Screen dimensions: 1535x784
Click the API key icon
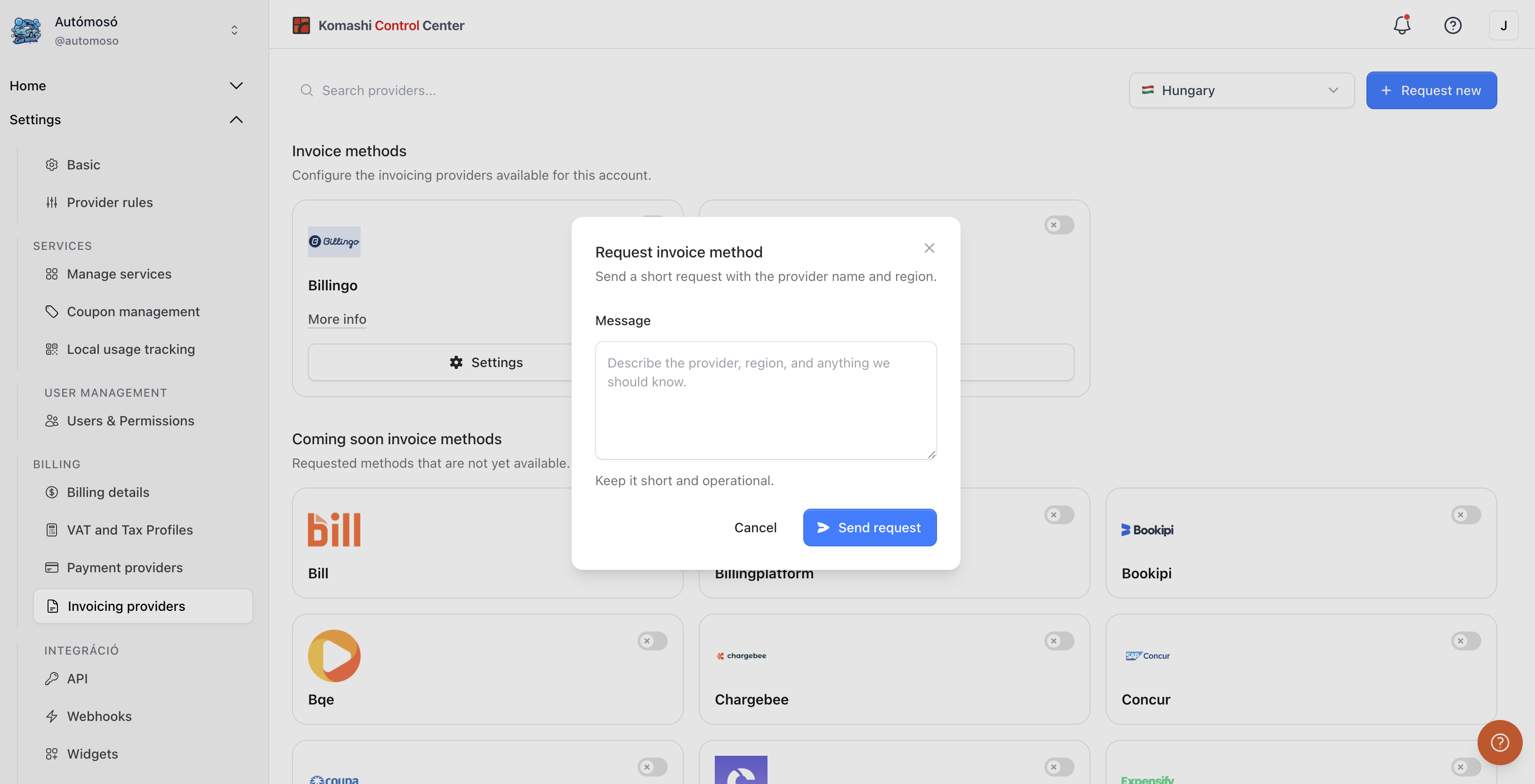52,679
